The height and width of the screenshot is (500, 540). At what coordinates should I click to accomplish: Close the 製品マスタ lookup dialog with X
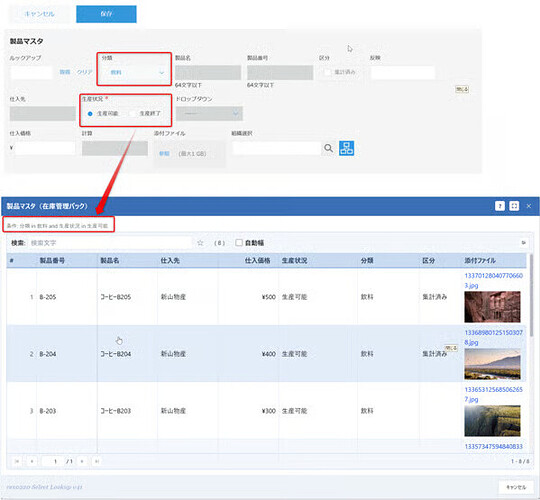pos(529,206)
